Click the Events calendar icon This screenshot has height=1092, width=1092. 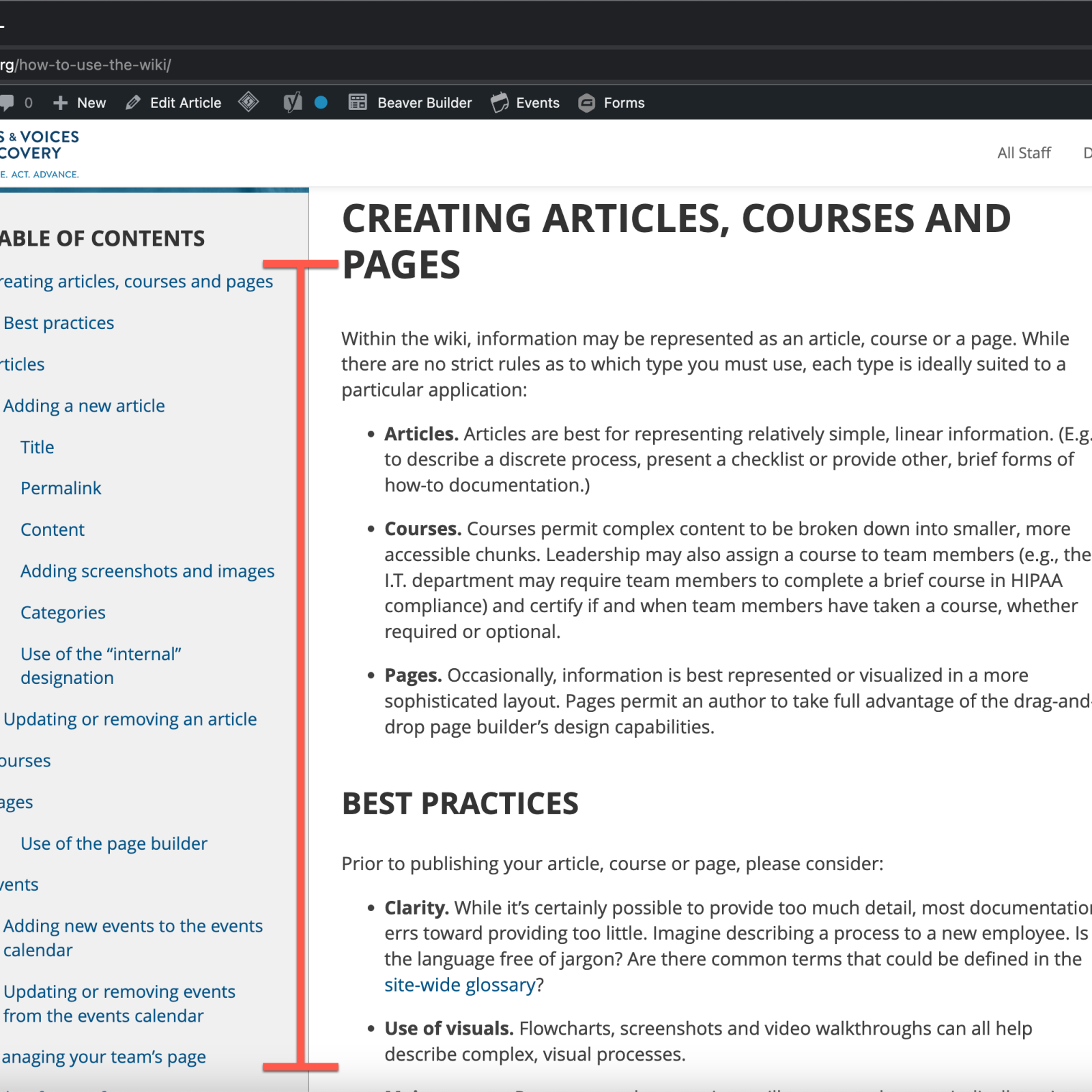tap(500, 103)
